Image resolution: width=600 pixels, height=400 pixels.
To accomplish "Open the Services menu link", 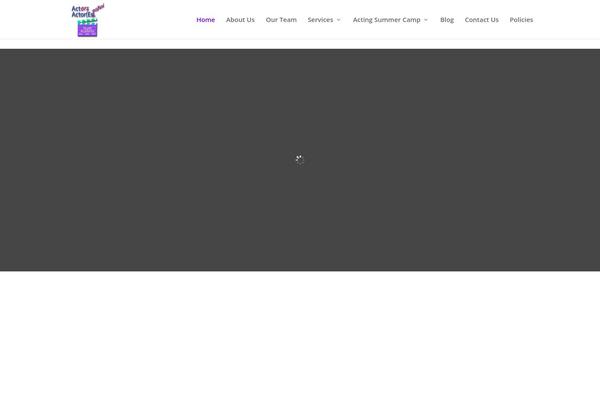I will (x=320, y=20).
